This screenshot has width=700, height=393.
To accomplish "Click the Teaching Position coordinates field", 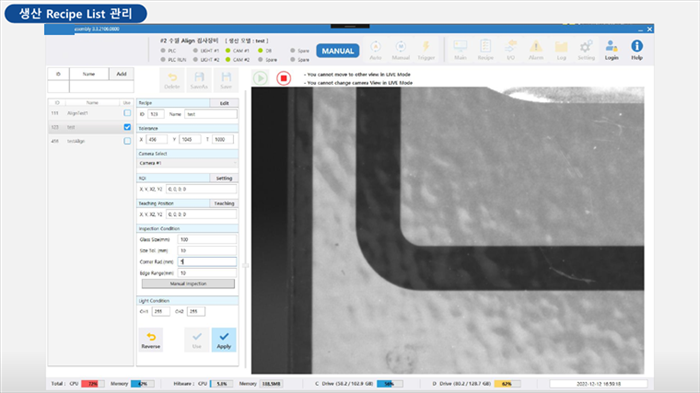I will point(201,214).
